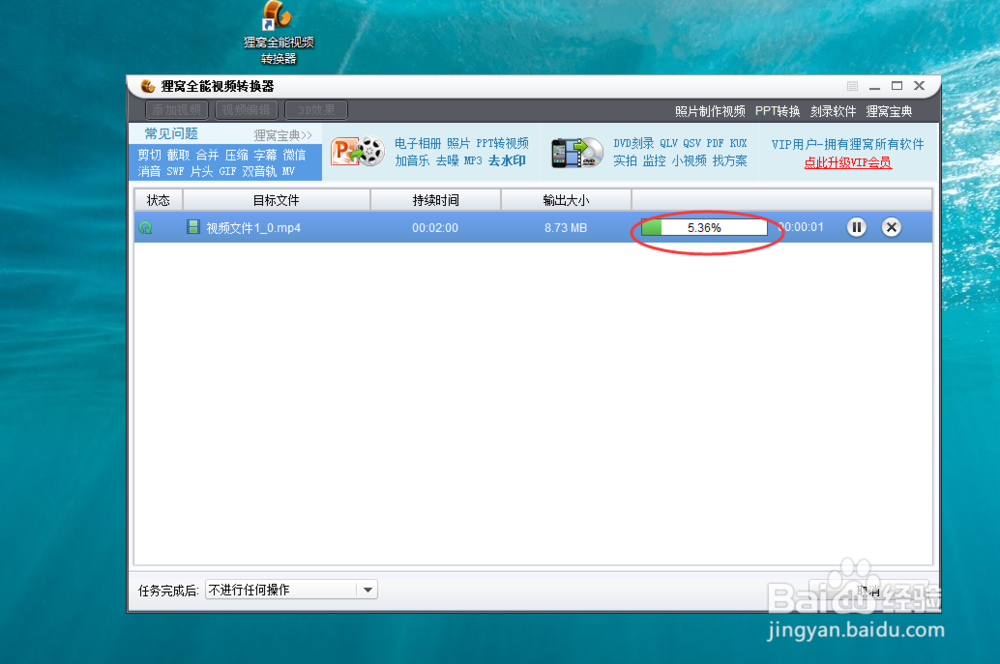Click the 输出大小 column header
The image size is (1000, 664).
tap(566, 200)
